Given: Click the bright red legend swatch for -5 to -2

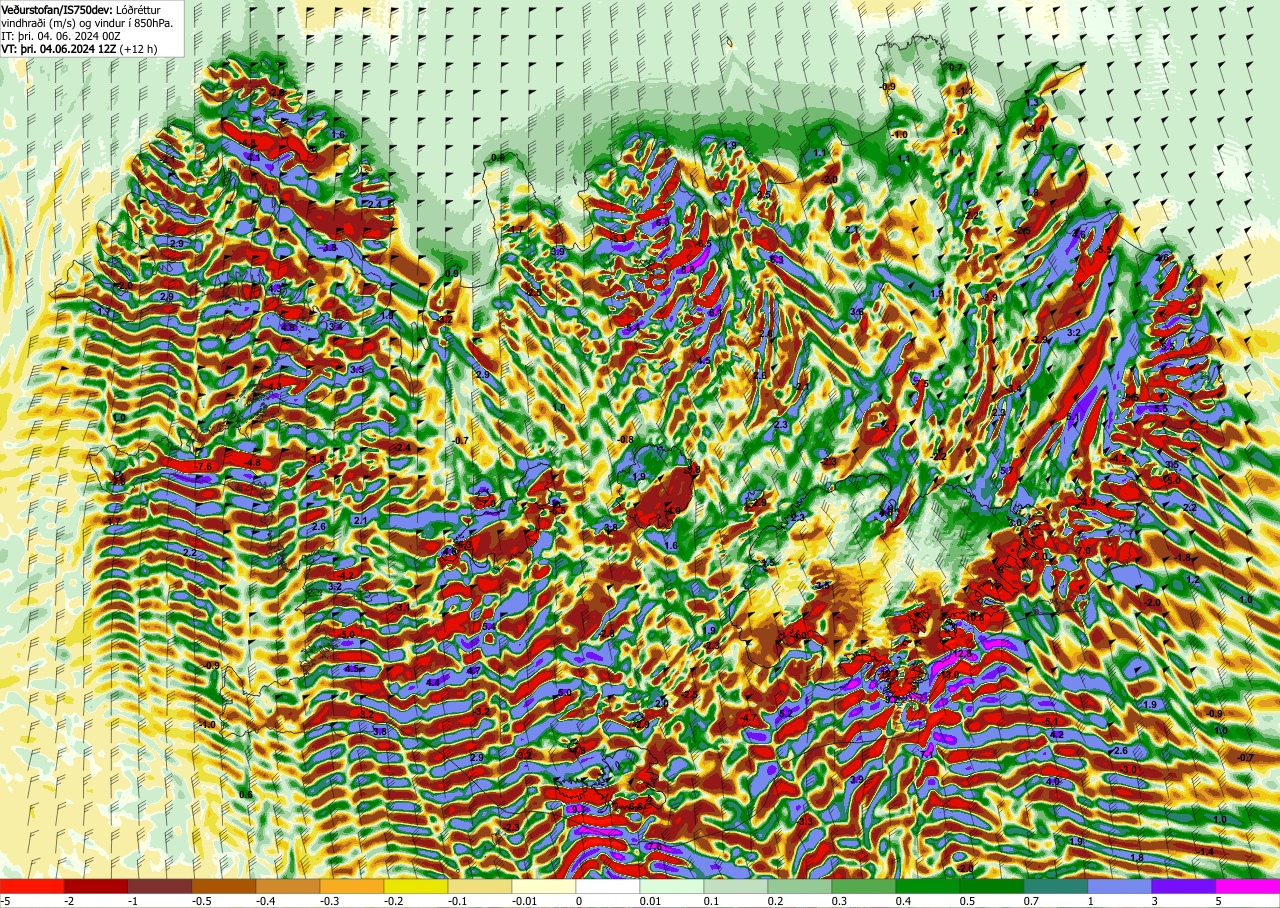Looking at the screenshot, I should [32, 886].
